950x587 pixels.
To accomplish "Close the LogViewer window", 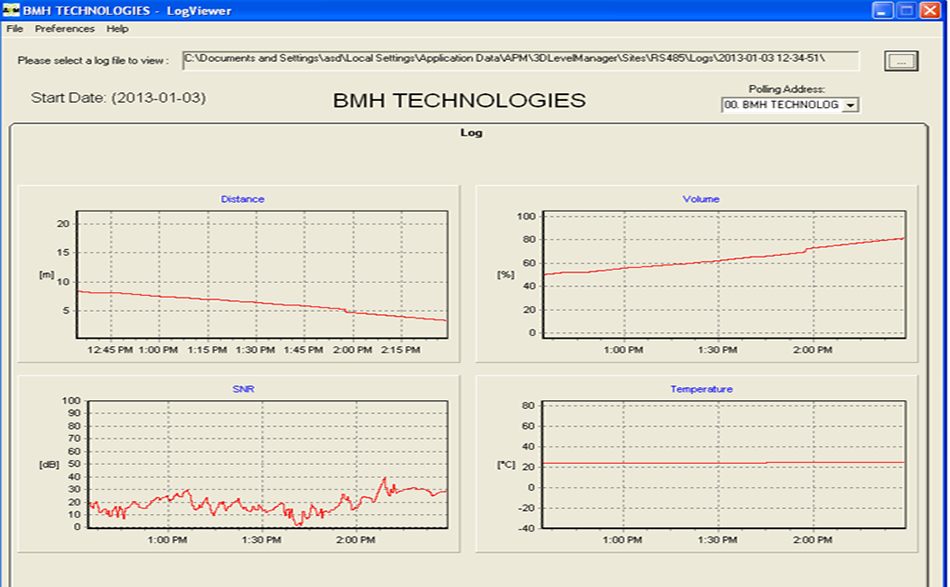I will coord(929,10).
